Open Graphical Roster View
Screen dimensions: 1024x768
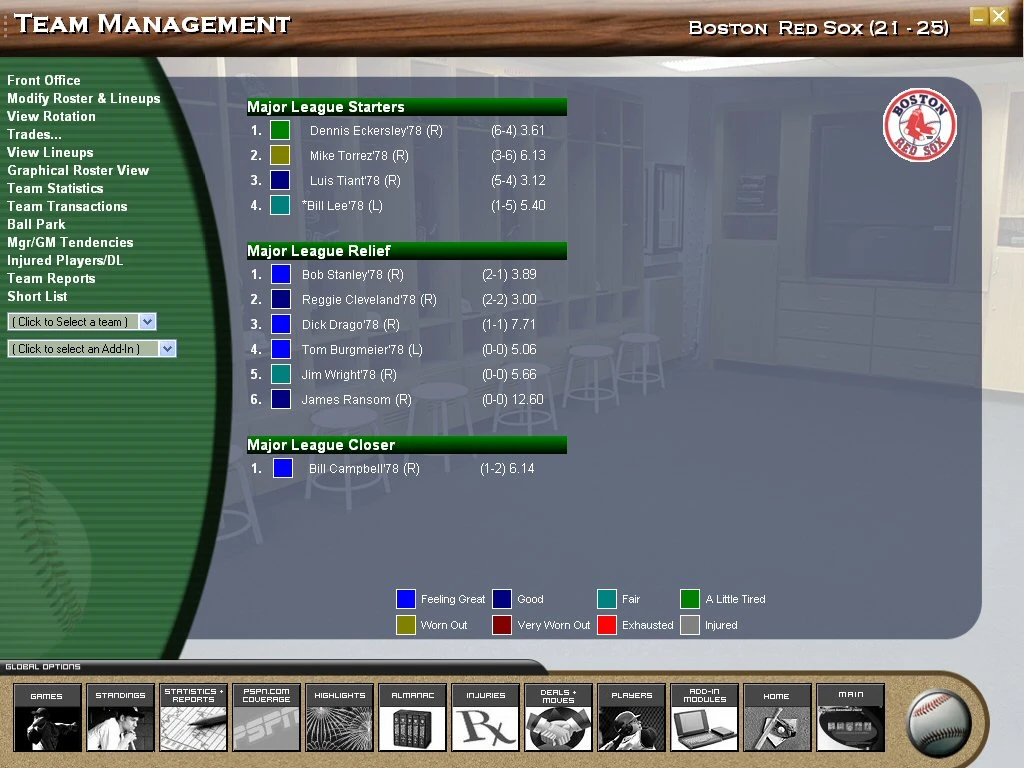[x=78, y=170]
